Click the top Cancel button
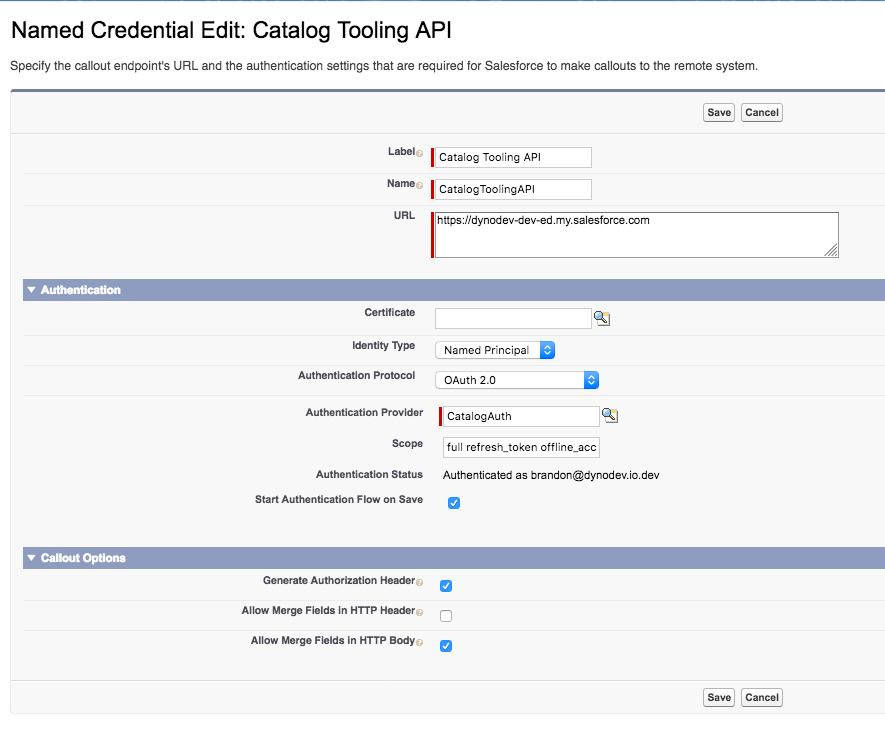Viewport: 885px width, 756px height. tap(761, 112)
